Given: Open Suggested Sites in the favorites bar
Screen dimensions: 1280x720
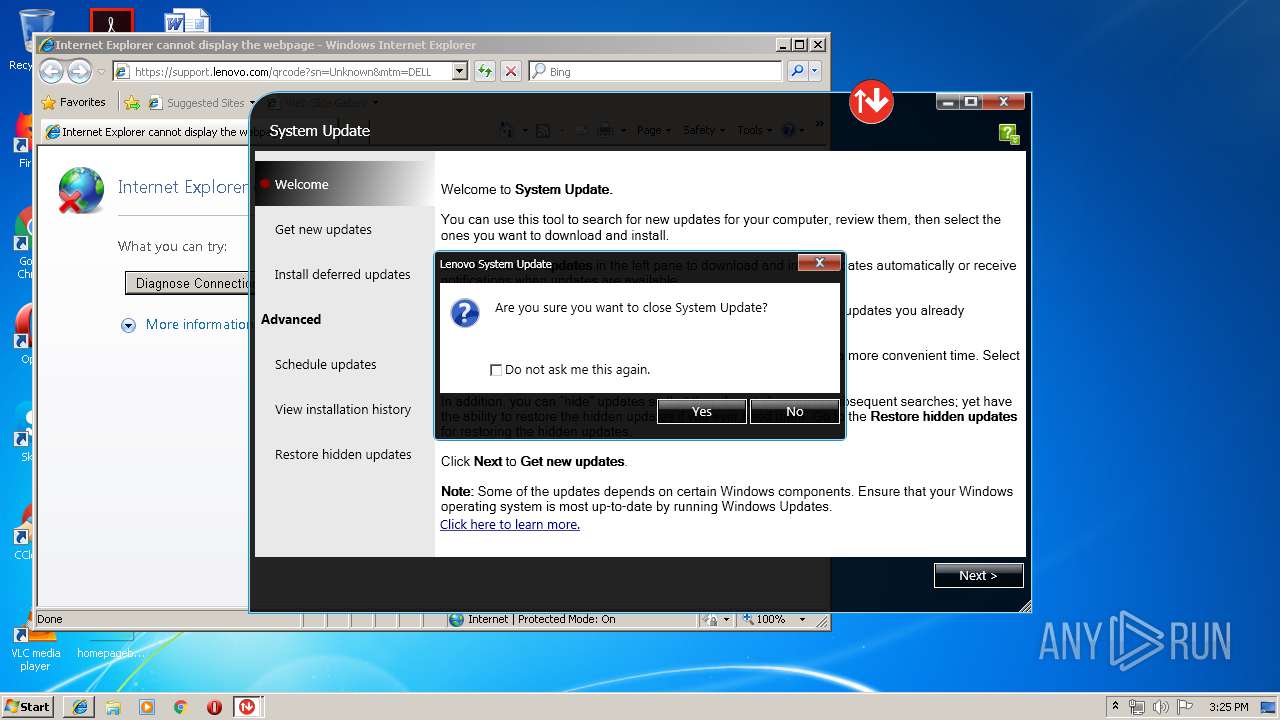Looking at the screenshot, I should pyautogui.click(x=201, y=102).
